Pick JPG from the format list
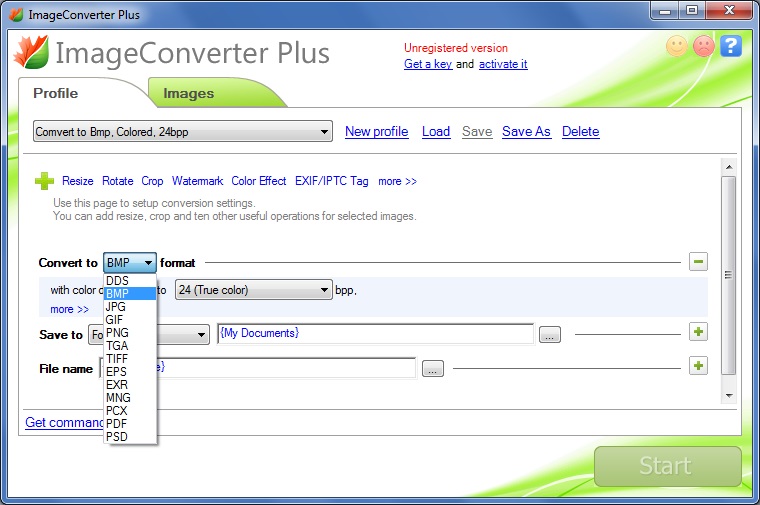 [130, 307]
